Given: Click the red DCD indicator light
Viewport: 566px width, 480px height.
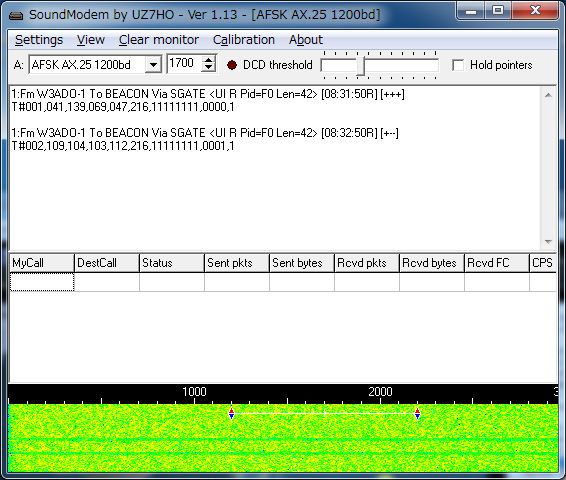Looking at the screenshot, I should click(232, 65).
